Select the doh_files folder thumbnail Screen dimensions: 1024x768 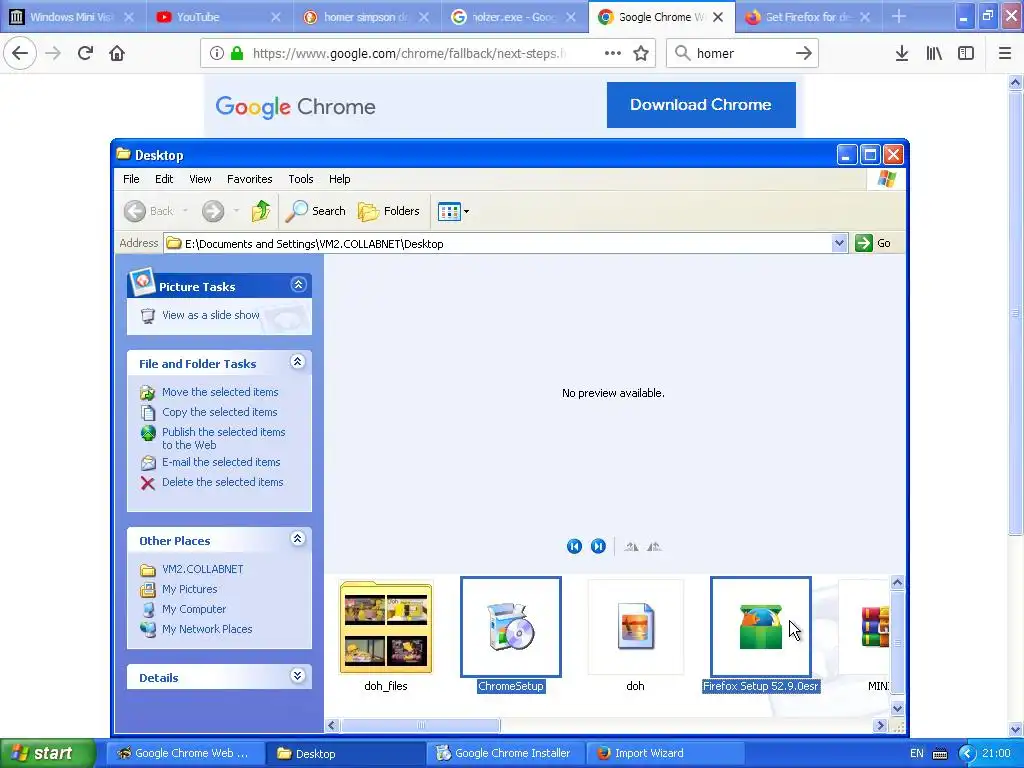386,627
